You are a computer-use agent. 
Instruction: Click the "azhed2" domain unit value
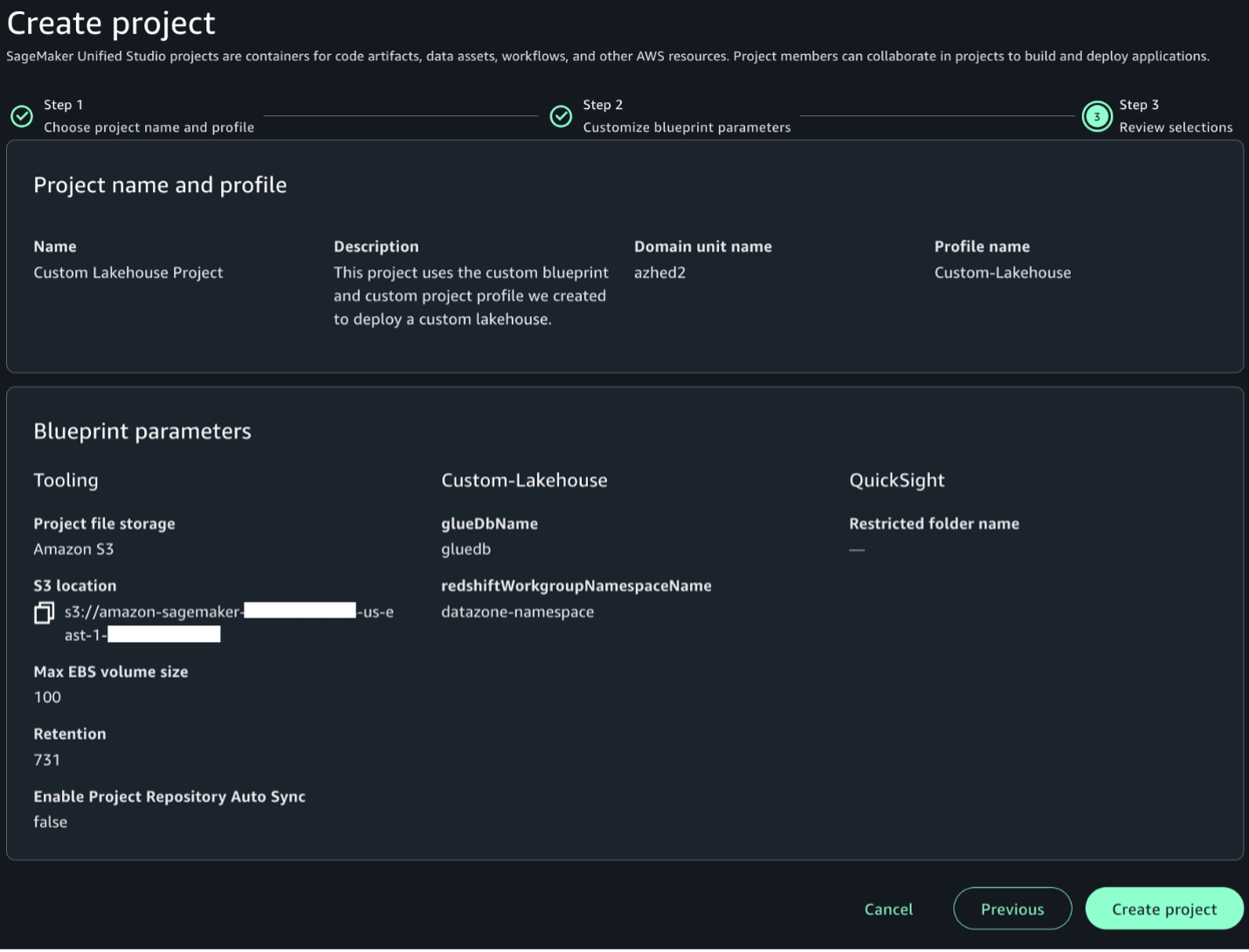(x=659, y=272)
